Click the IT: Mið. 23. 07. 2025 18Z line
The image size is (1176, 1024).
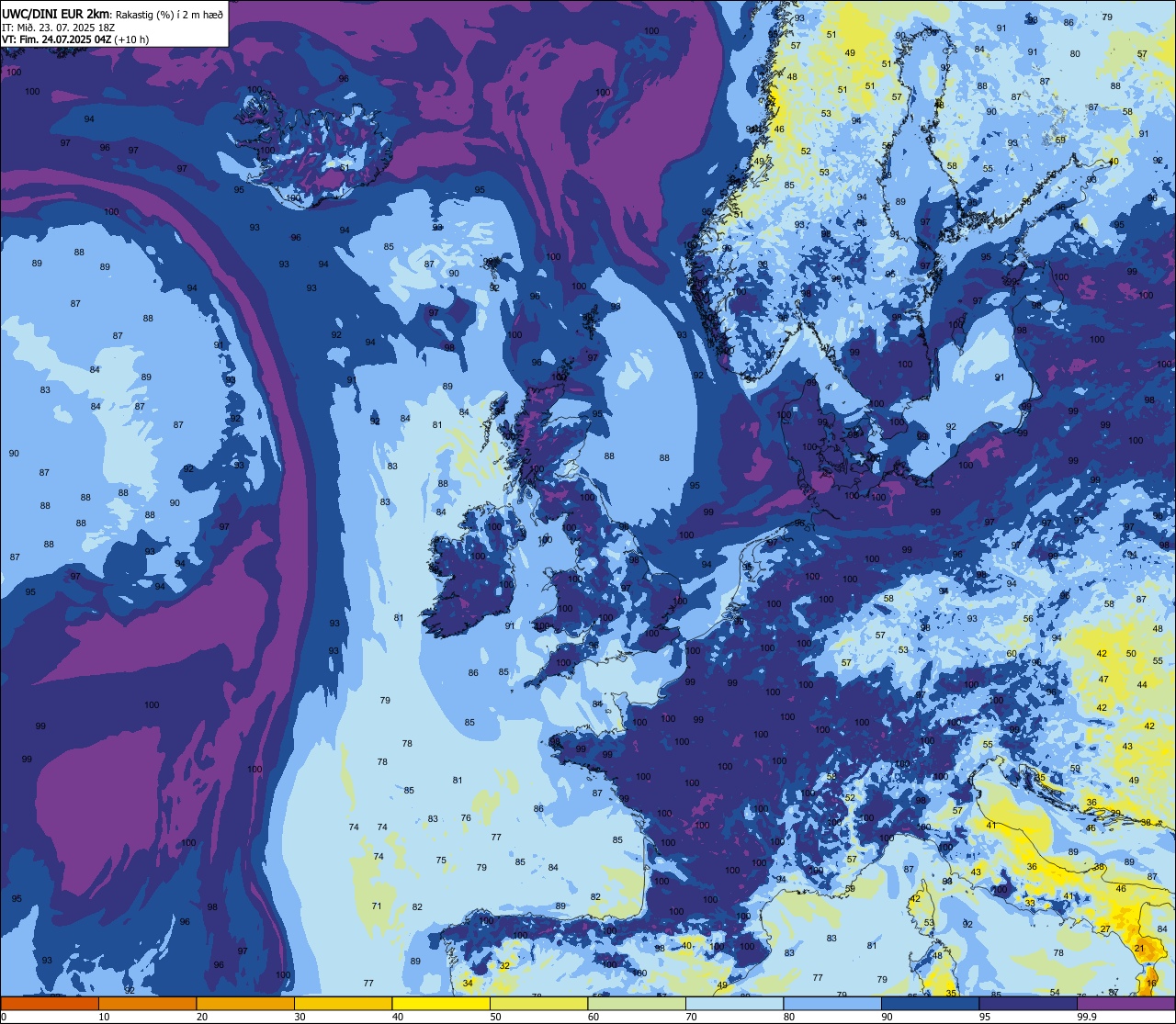click(58, 28)
